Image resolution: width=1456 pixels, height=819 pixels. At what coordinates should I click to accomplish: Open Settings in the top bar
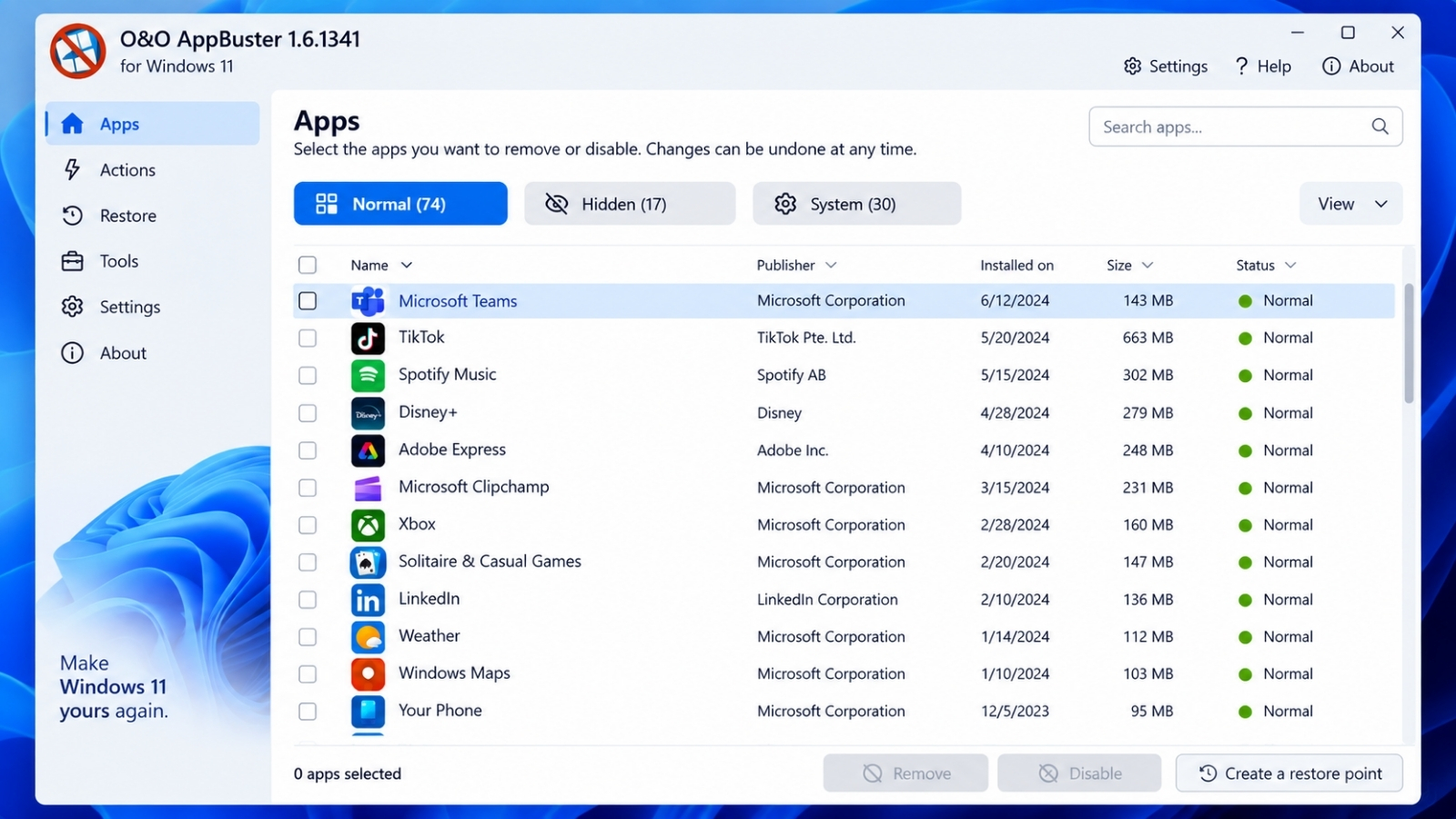[x=1166, y=66]
